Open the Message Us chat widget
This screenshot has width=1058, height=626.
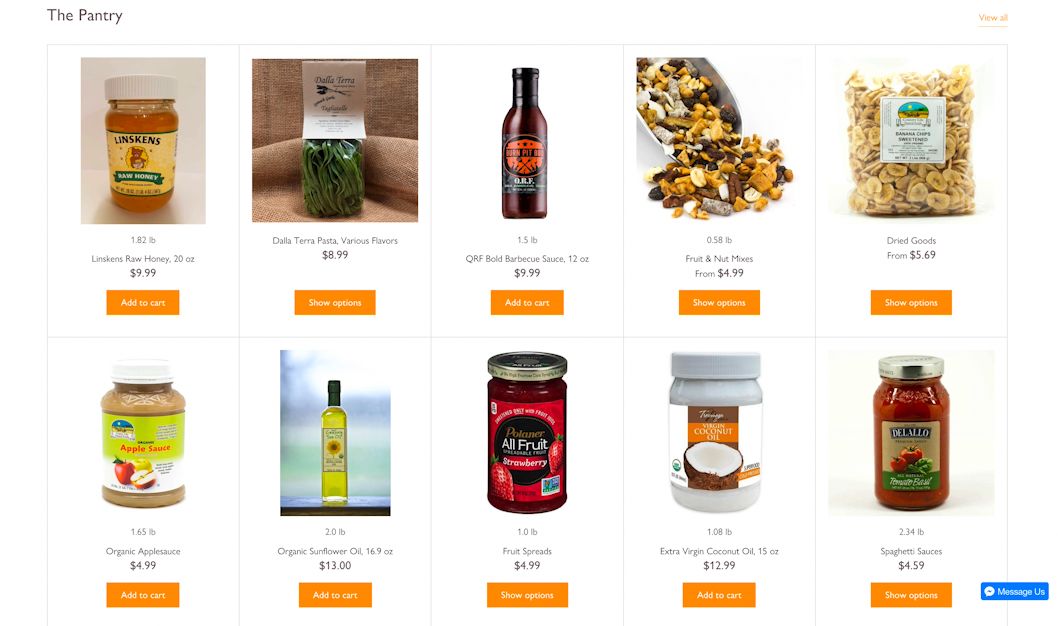coord(1014,592)
